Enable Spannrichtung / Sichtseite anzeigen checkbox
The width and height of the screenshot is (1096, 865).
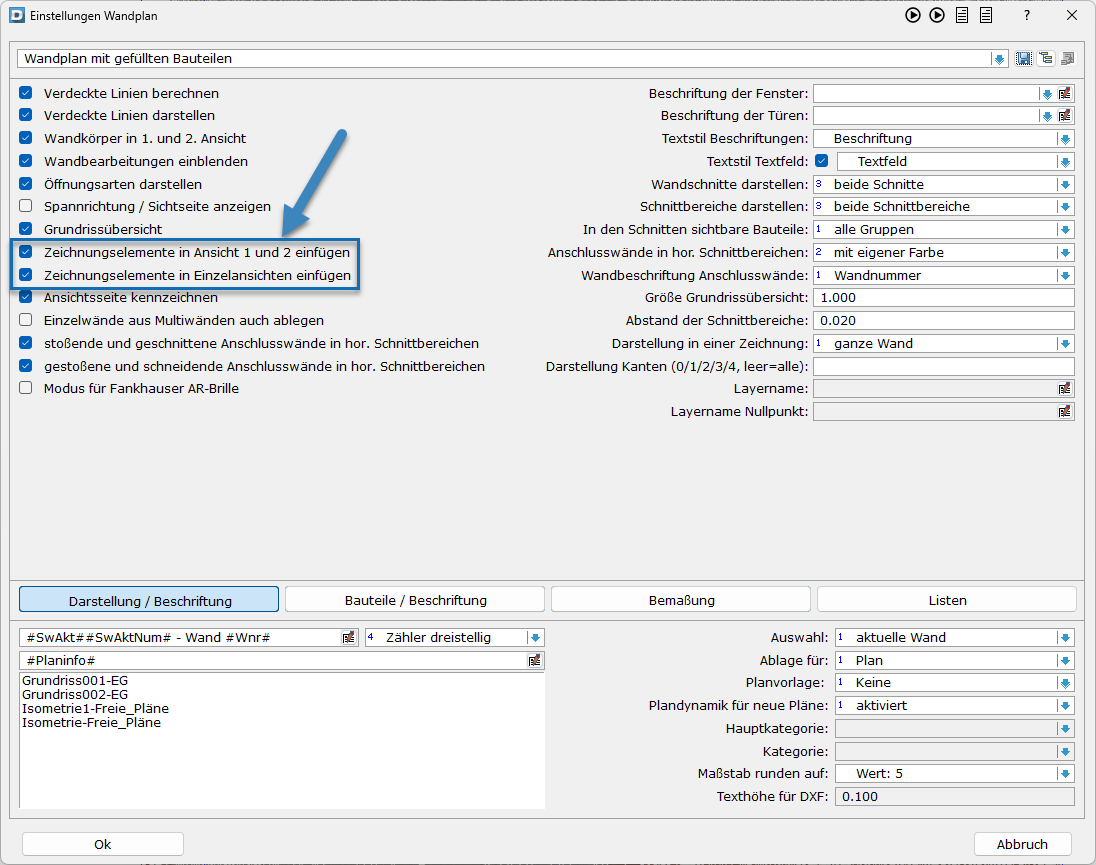26,206
